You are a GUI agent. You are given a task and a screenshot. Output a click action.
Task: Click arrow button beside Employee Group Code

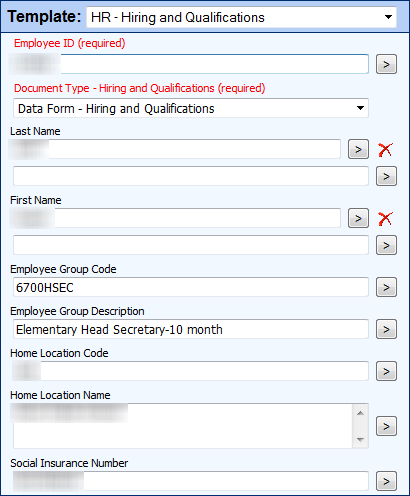click(x=386, y=287)
